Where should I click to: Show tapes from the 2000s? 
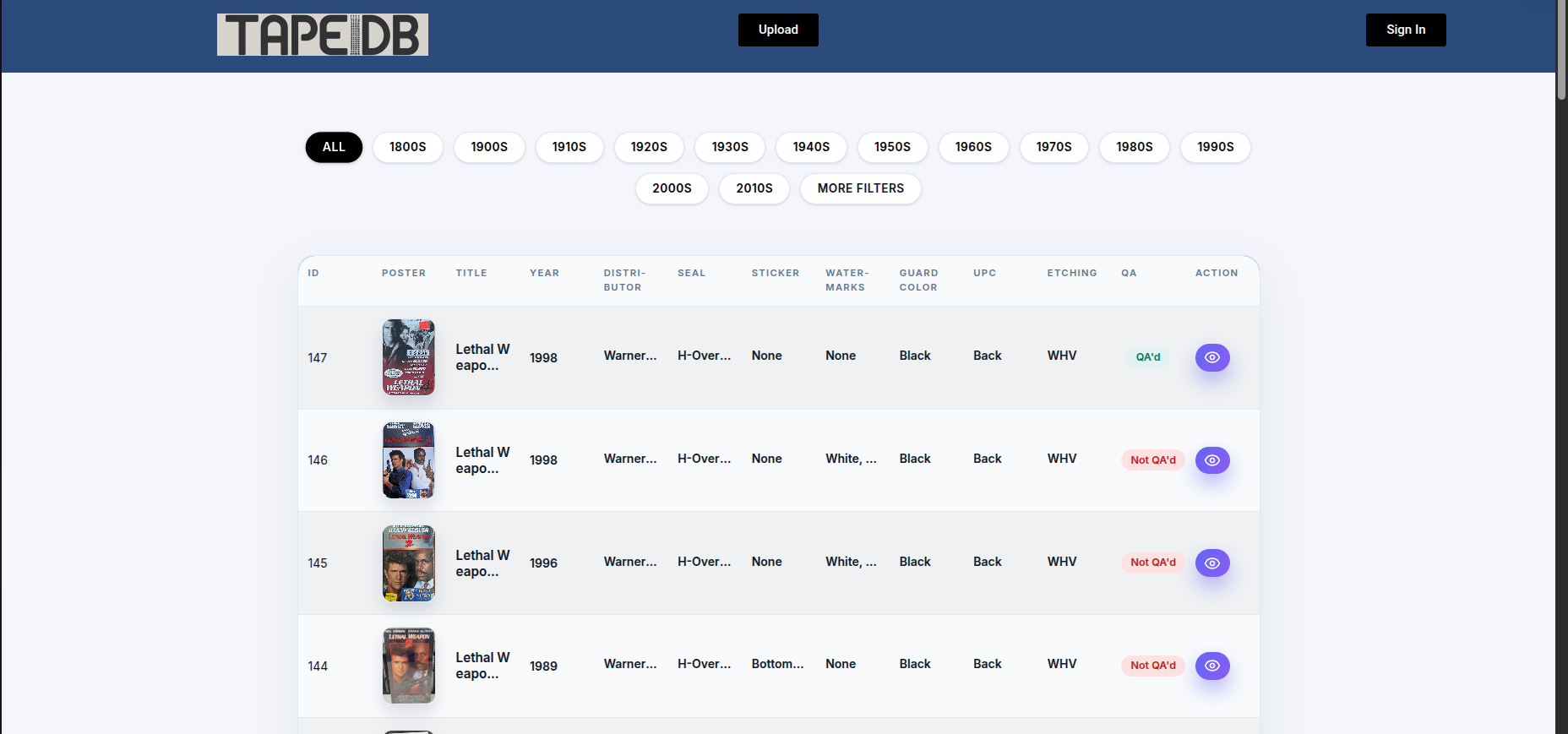672,188
